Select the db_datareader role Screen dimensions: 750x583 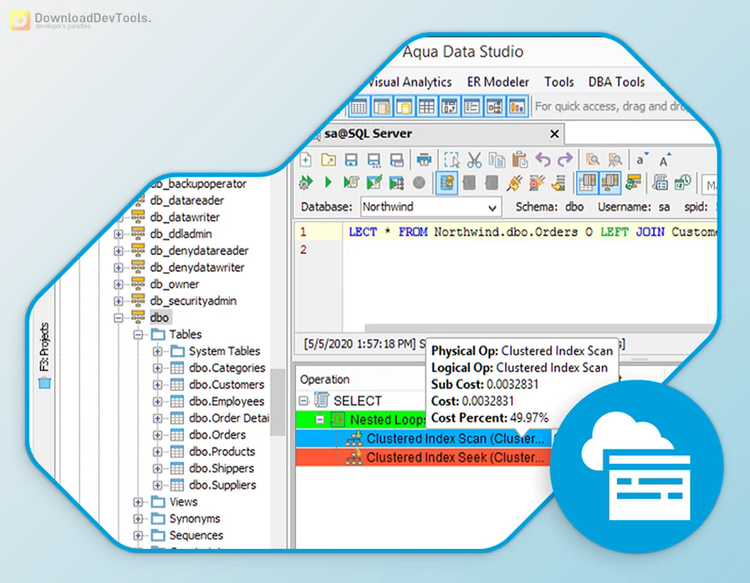click(187, 201)
